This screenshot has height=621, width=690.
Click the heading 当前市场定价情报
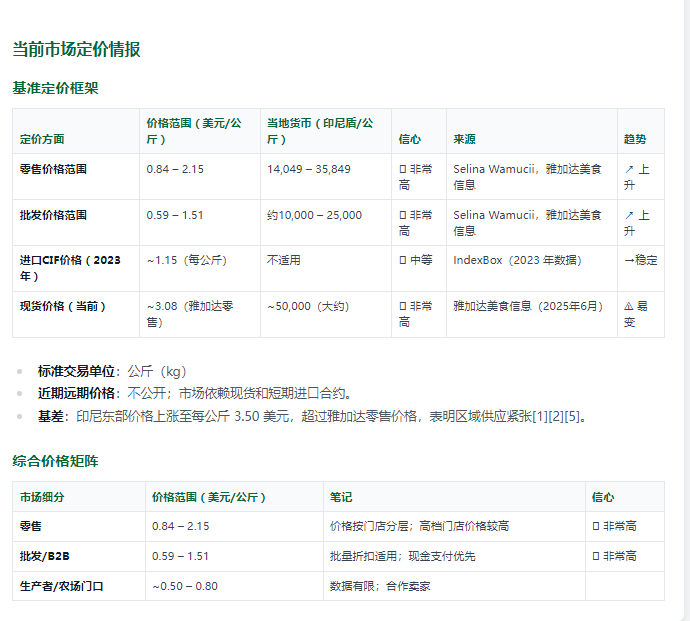pyautogui.click(x=76, y=49)
